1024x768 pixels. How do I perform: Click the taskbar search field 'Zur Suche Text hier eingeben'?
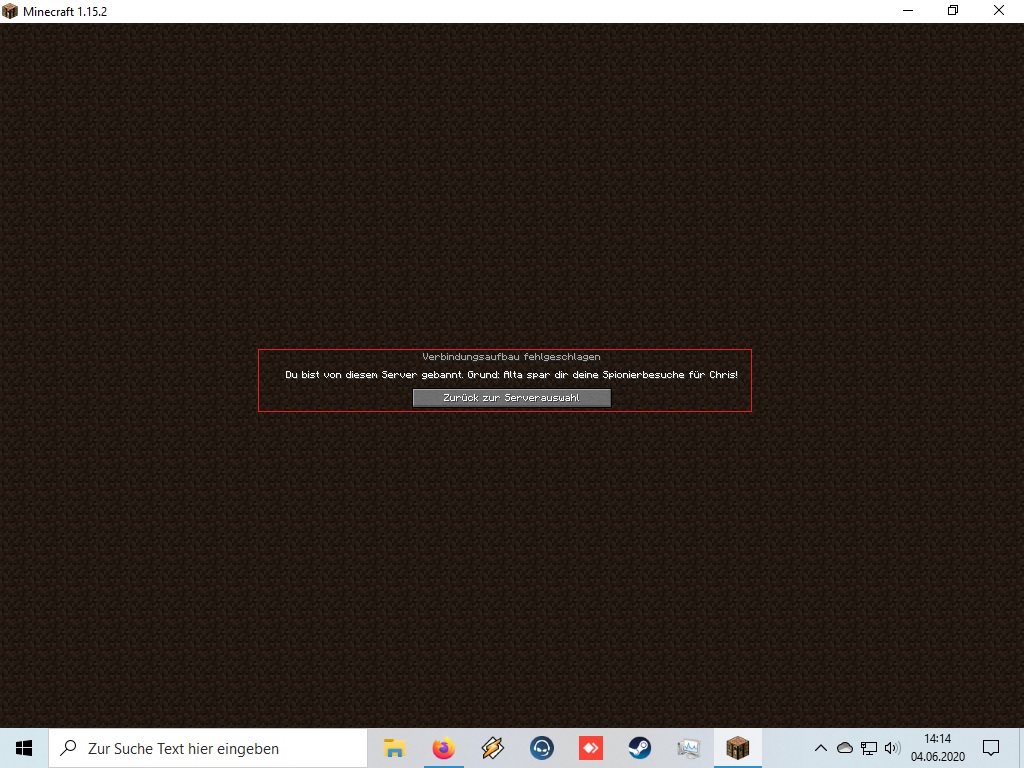pyautogui.click(x=208, y=748)
